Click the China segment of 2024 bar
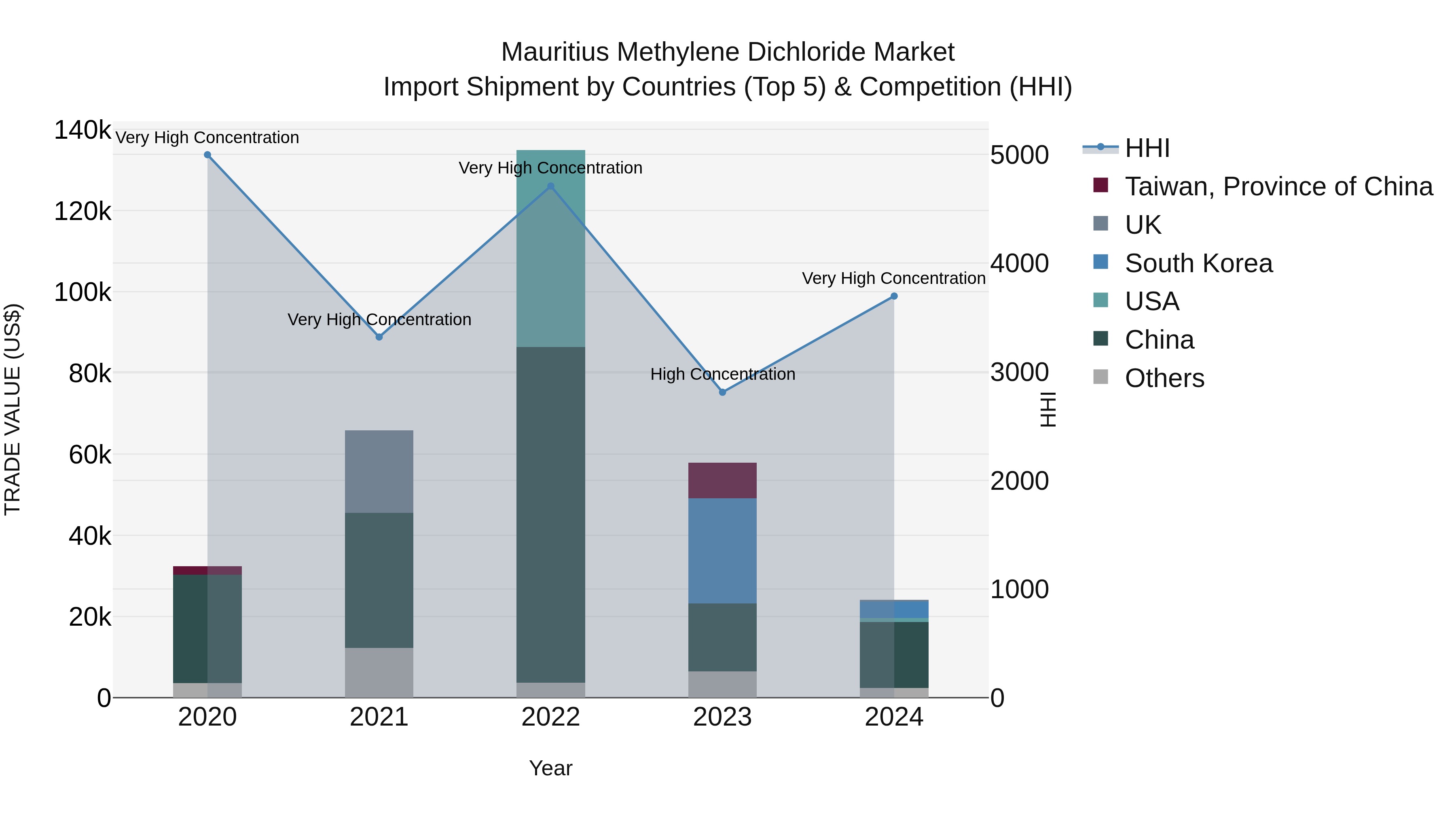Screen dimensions: 1456x819 [x=894, y=655]
